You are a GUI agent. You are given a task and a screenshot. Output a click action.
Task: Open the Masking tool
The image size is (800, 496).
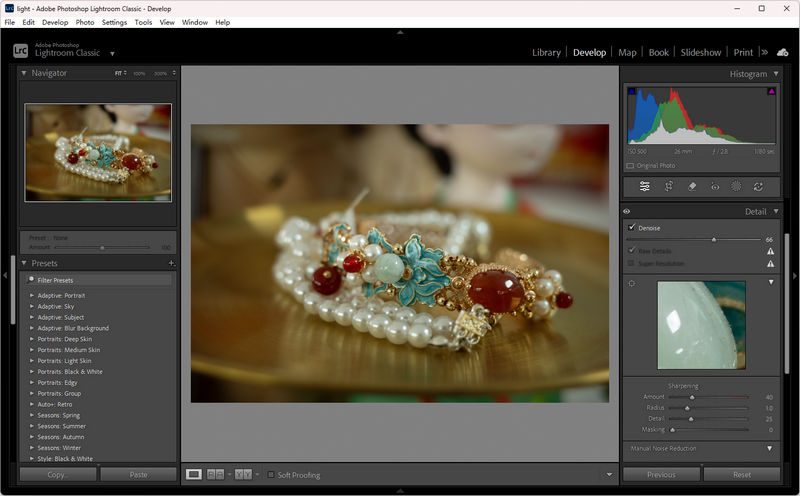737,186
